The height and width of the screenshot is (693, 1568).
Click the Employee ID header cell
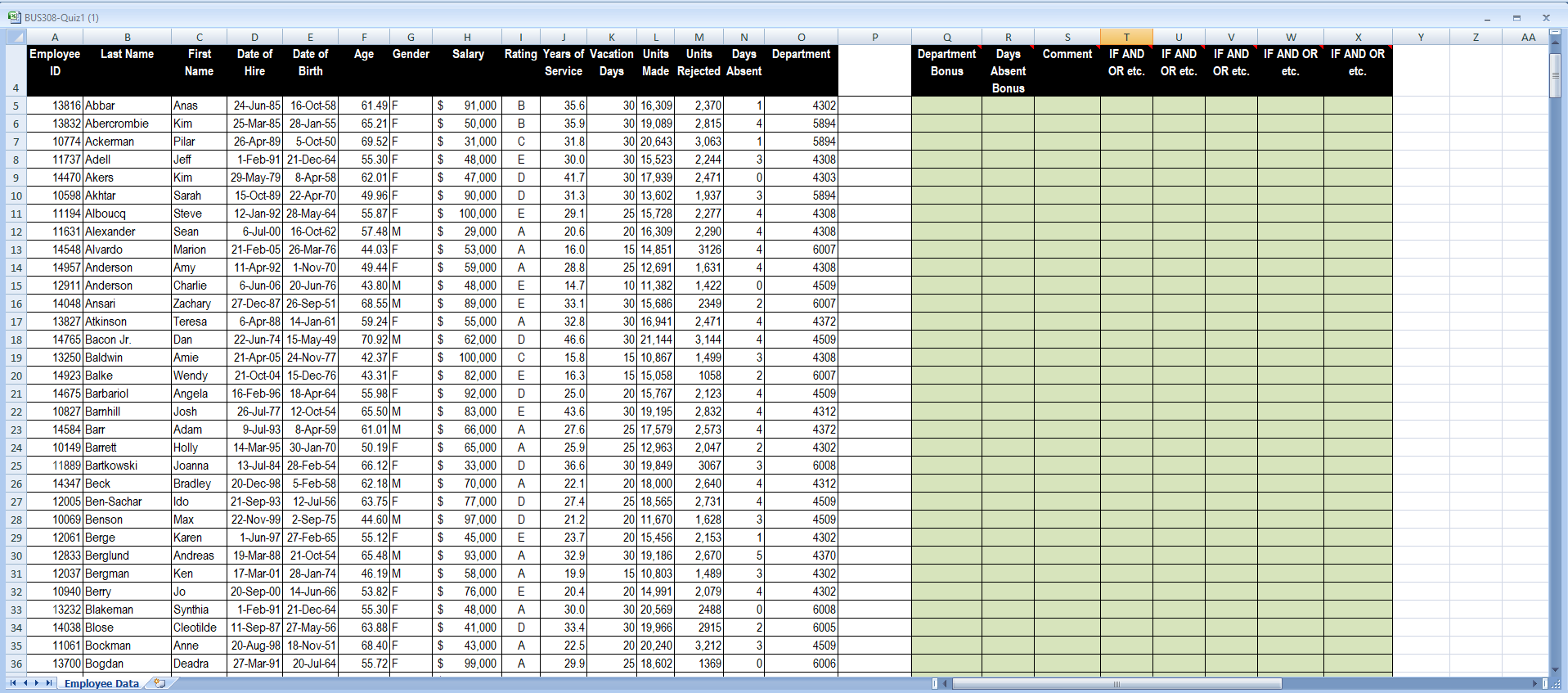55,70
